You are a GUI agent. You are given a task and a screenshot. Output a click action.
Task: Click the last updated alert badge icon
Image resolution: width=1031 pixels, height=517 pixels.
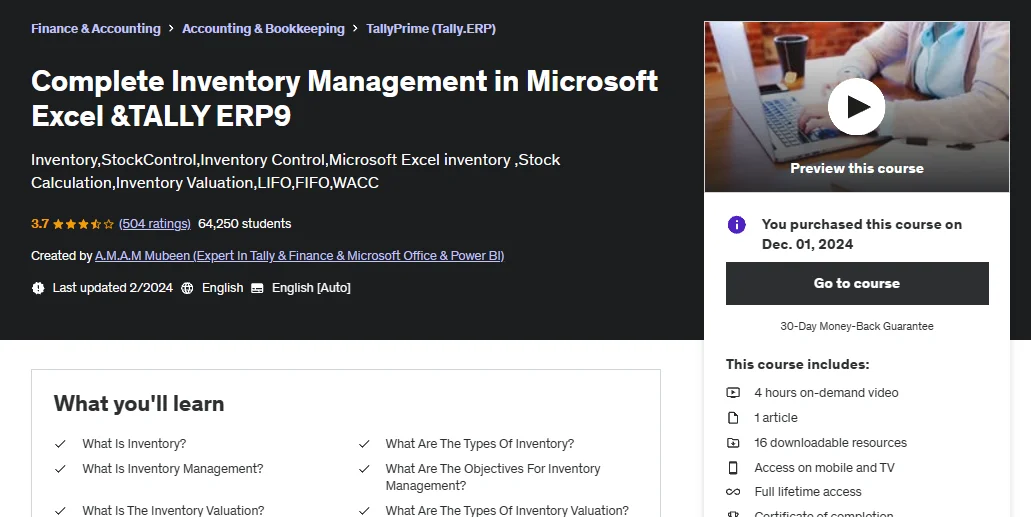click(x=38, y=288)
